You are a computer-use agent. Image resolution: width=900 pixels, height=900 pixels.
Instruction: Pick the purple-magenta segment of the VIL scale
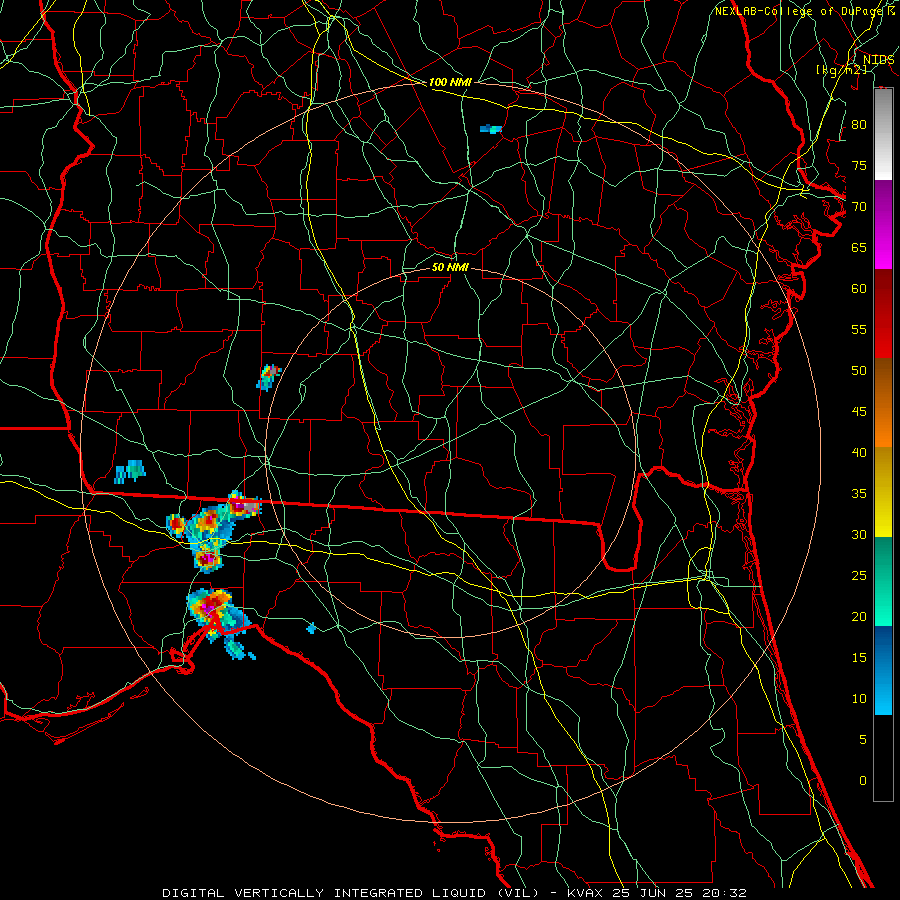tap(883, 225)
